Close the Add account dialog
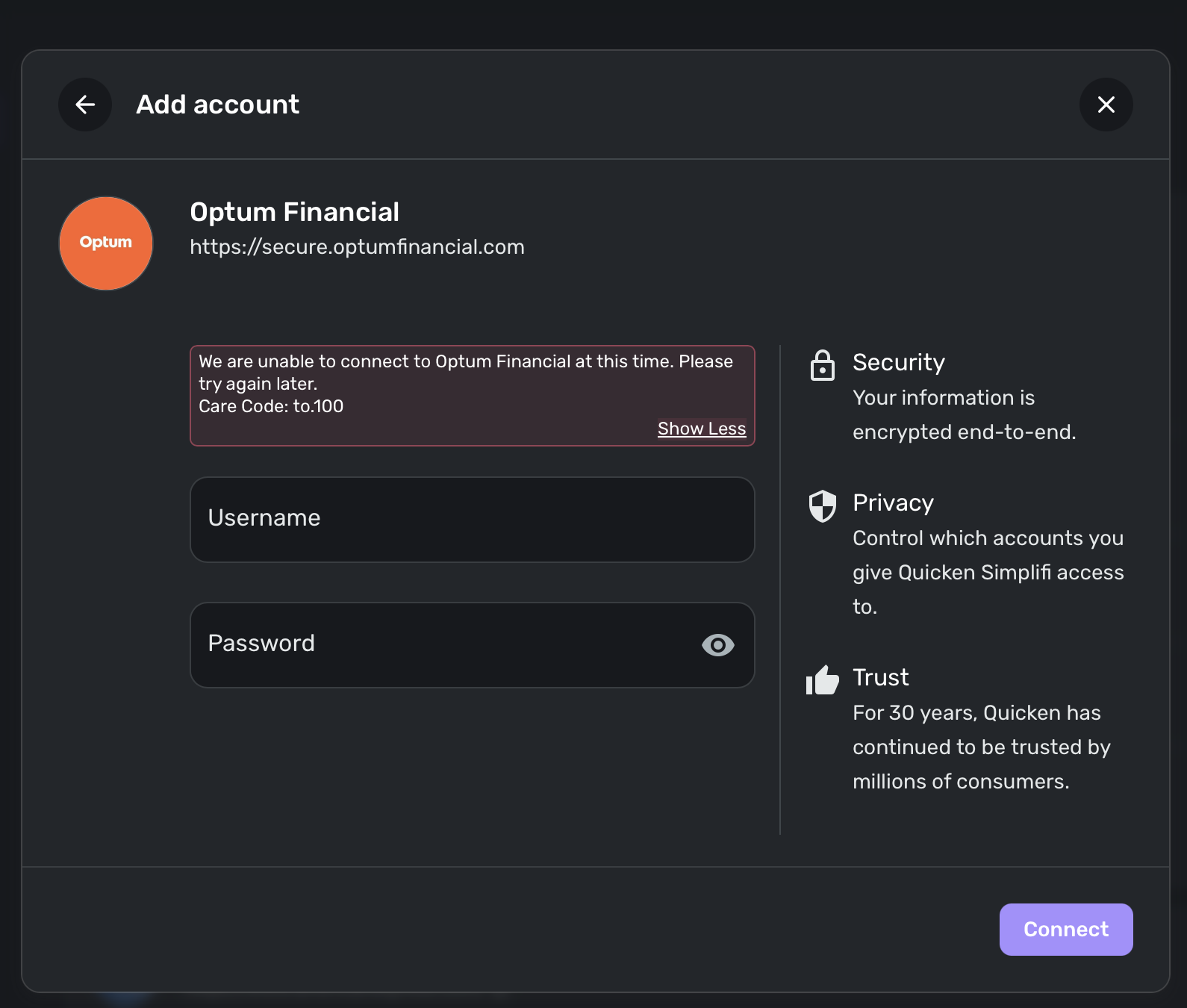Image resolution: width=1187 pixels, height=1008 pixels. coord(1106,105)
